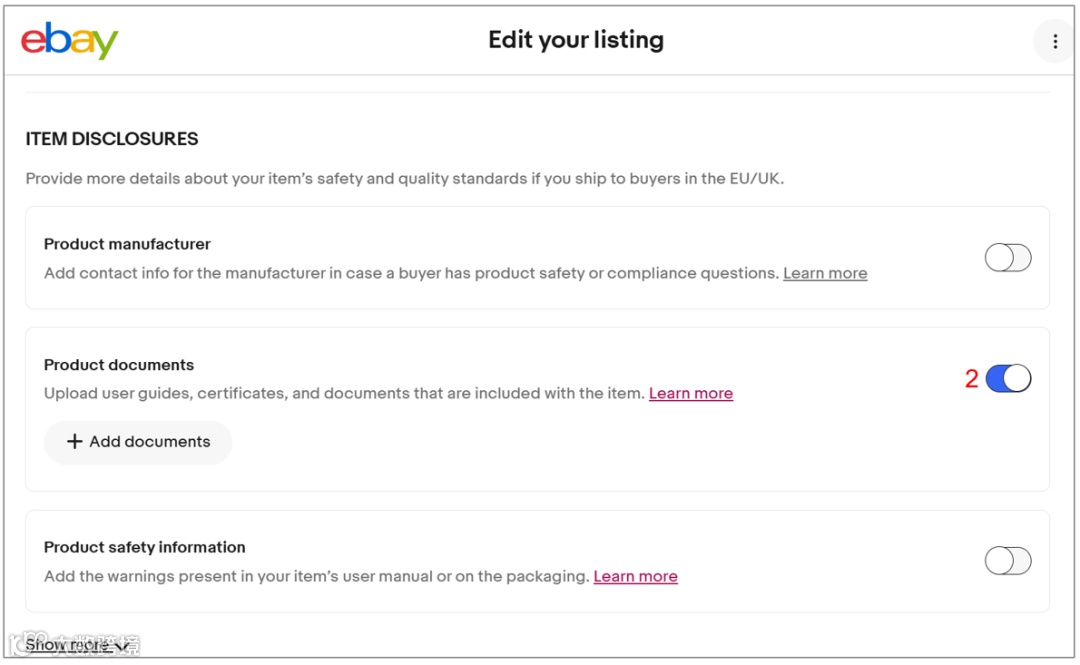Click the ITEM DISCLOSURES section heading

point(112,139)
